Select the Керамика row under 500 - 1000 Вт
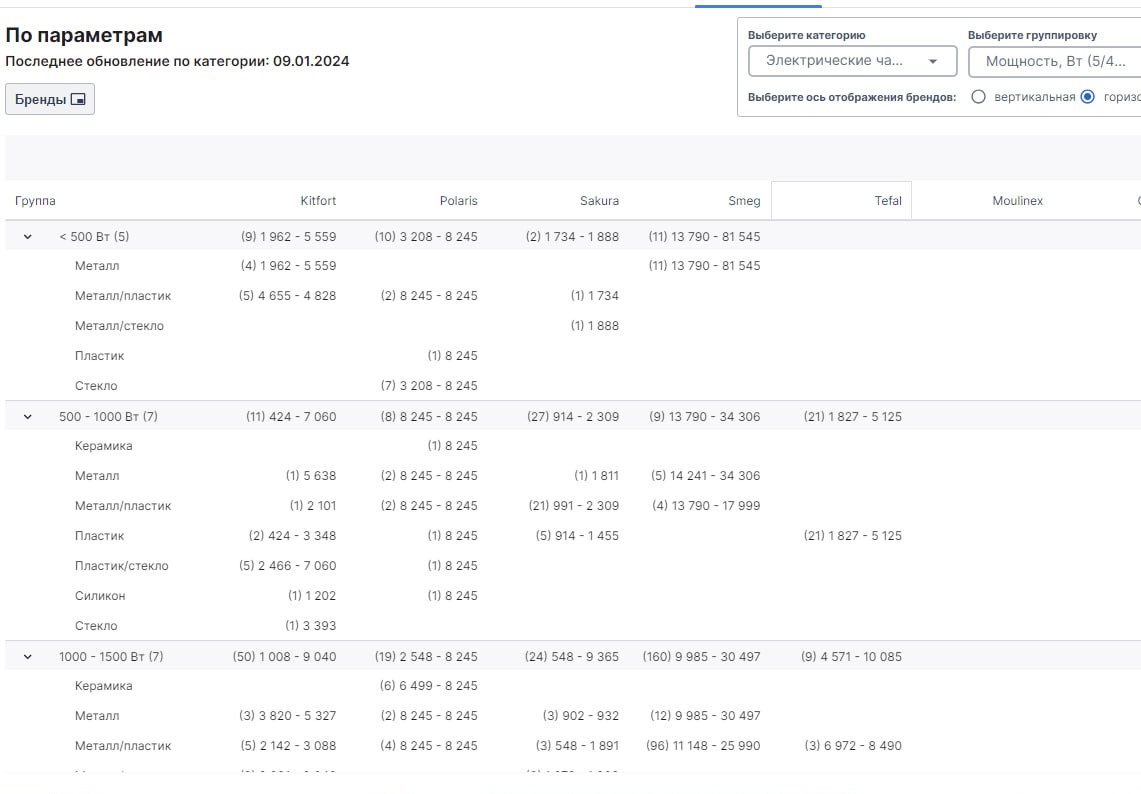Viewport: 1141px width, 794px height. (x=103, y=445)
